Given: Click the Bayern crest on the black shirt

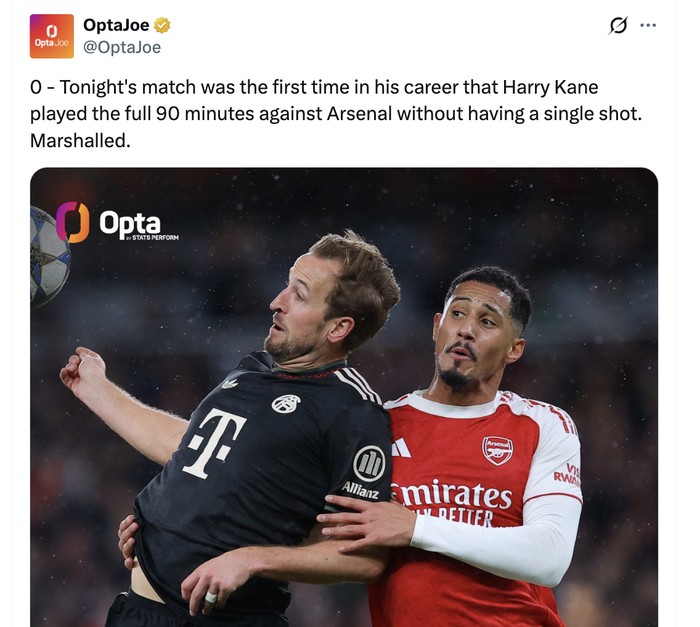Looking at the screenshot, I should (x=285, y=403).
